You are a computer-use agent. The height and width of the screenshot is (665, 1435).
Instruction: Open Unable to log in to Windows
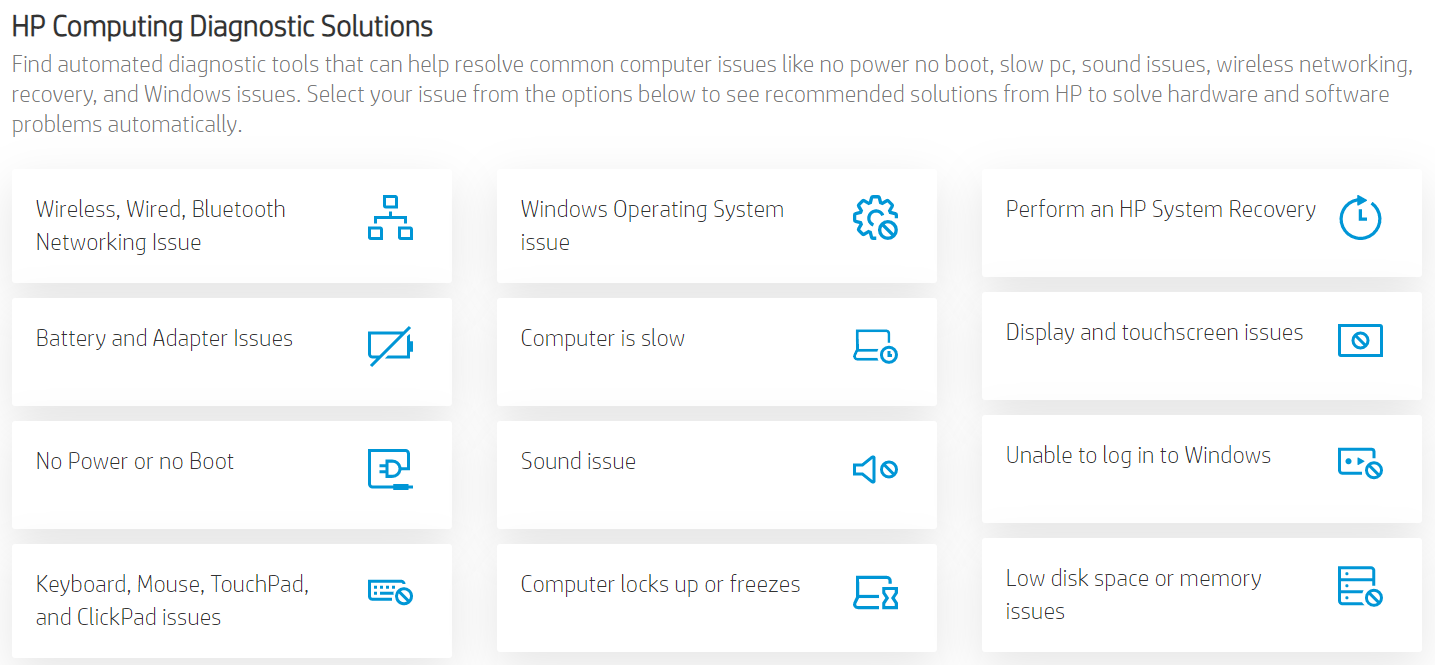1138,455
